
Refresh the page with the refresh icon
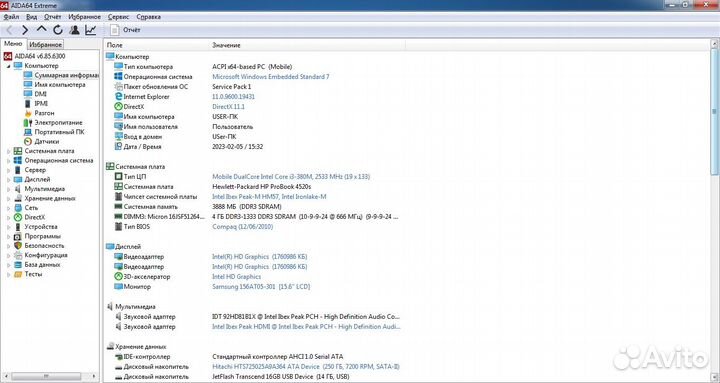(58, 30)
